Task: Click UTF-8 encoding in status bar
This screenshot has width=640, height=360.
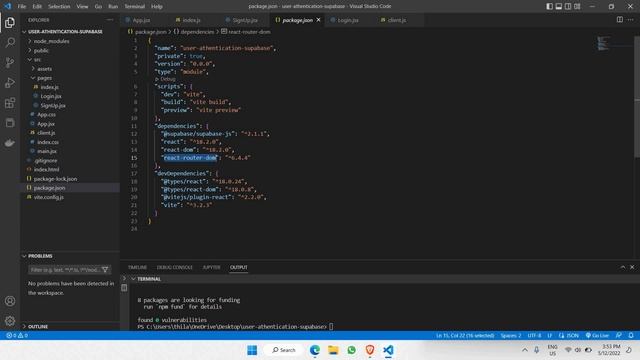Action: tap(534, 335)
